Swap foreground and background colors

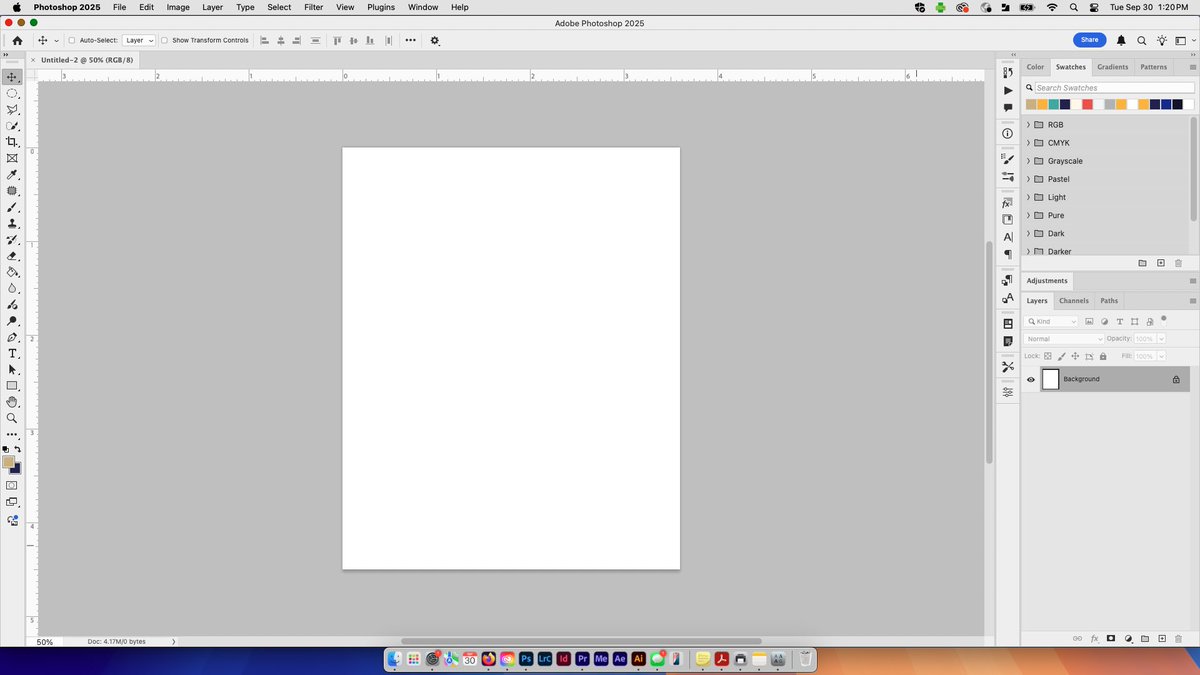18,449
